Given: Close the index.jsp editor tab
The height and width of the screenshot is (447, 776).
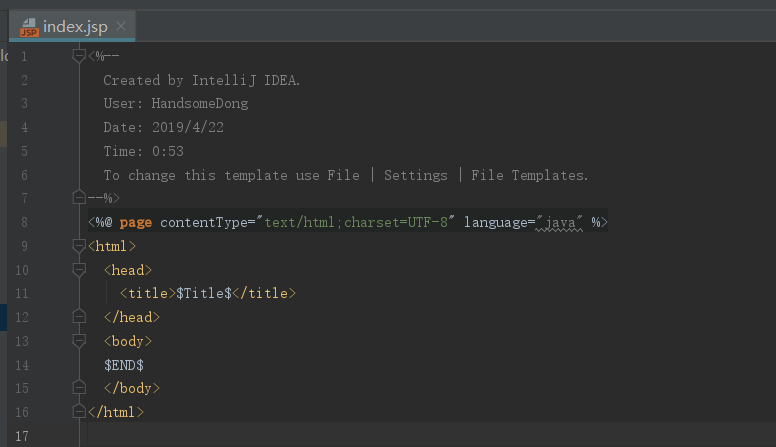Looking at the screenshot, I should pyautogui.click(x=120, y=27).
